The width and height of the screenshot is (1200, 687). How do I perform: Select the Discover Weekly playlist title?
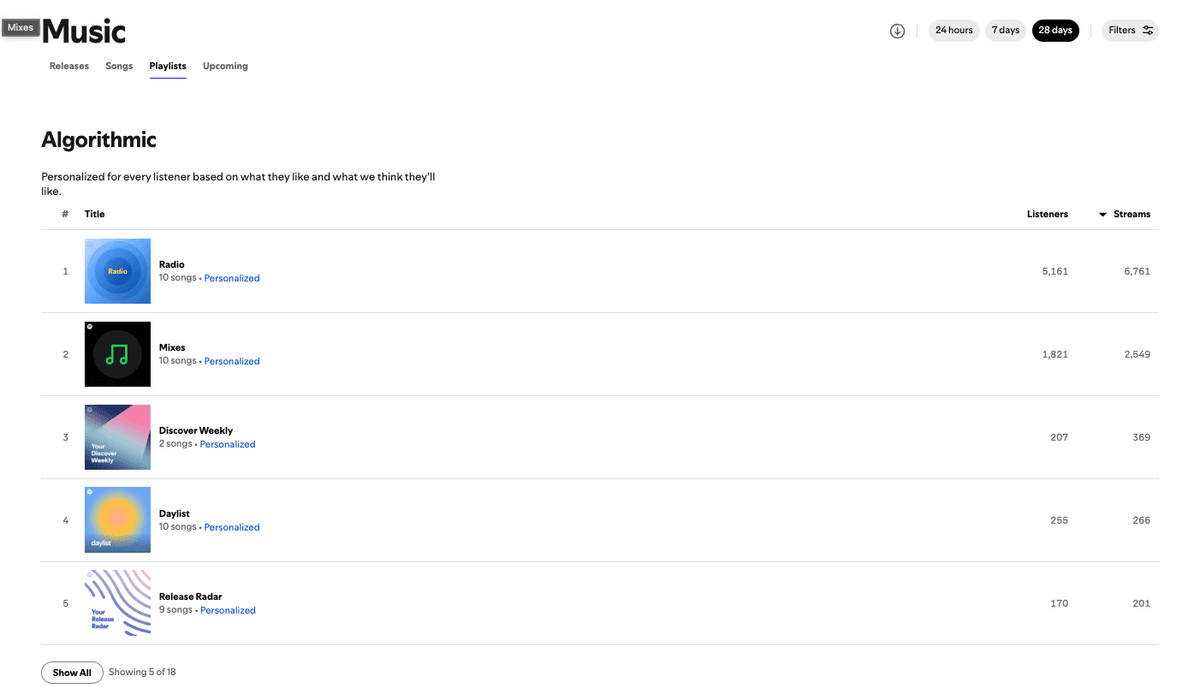196,431
